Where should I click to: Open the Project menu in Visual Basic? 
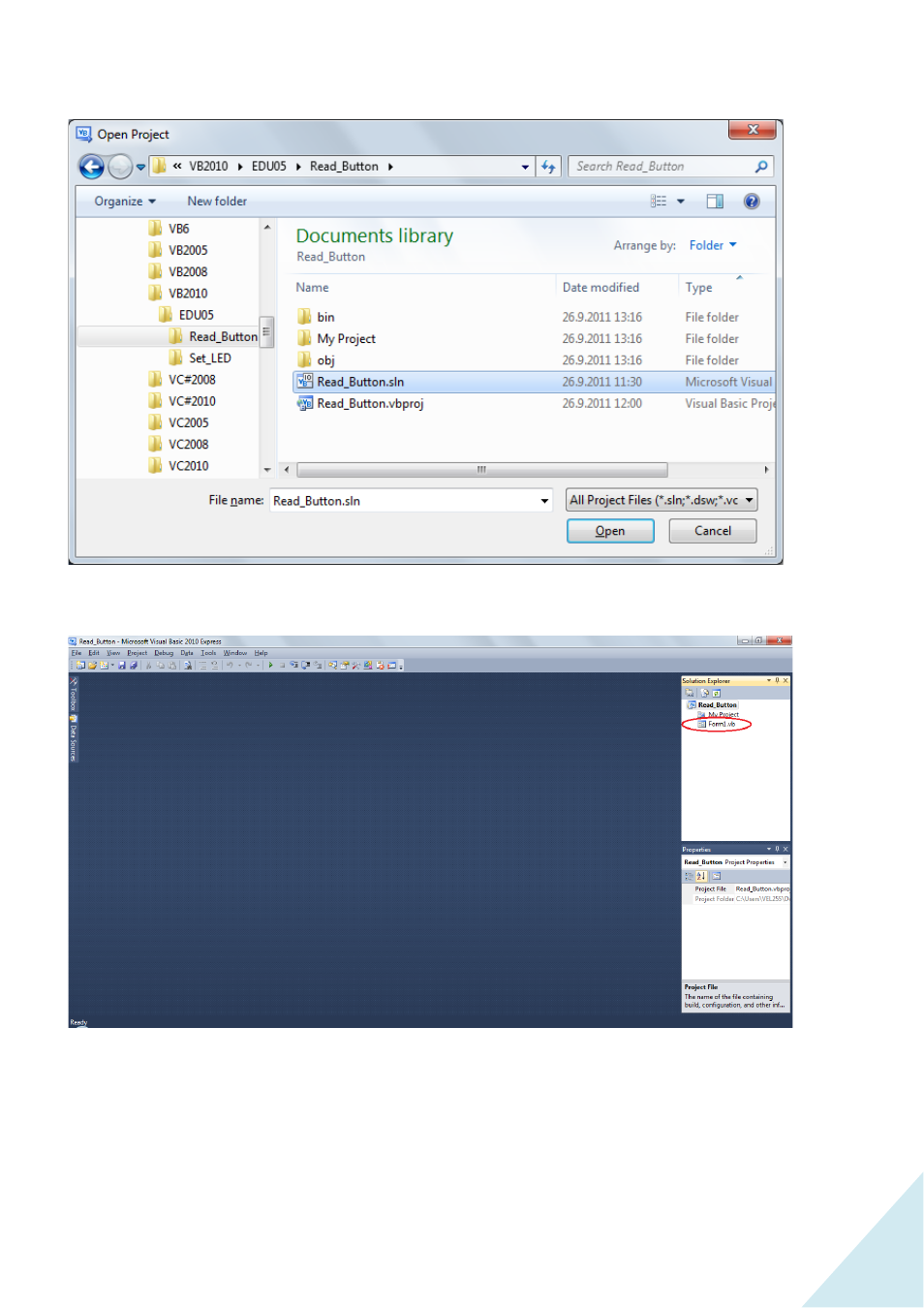pos(138,653)
